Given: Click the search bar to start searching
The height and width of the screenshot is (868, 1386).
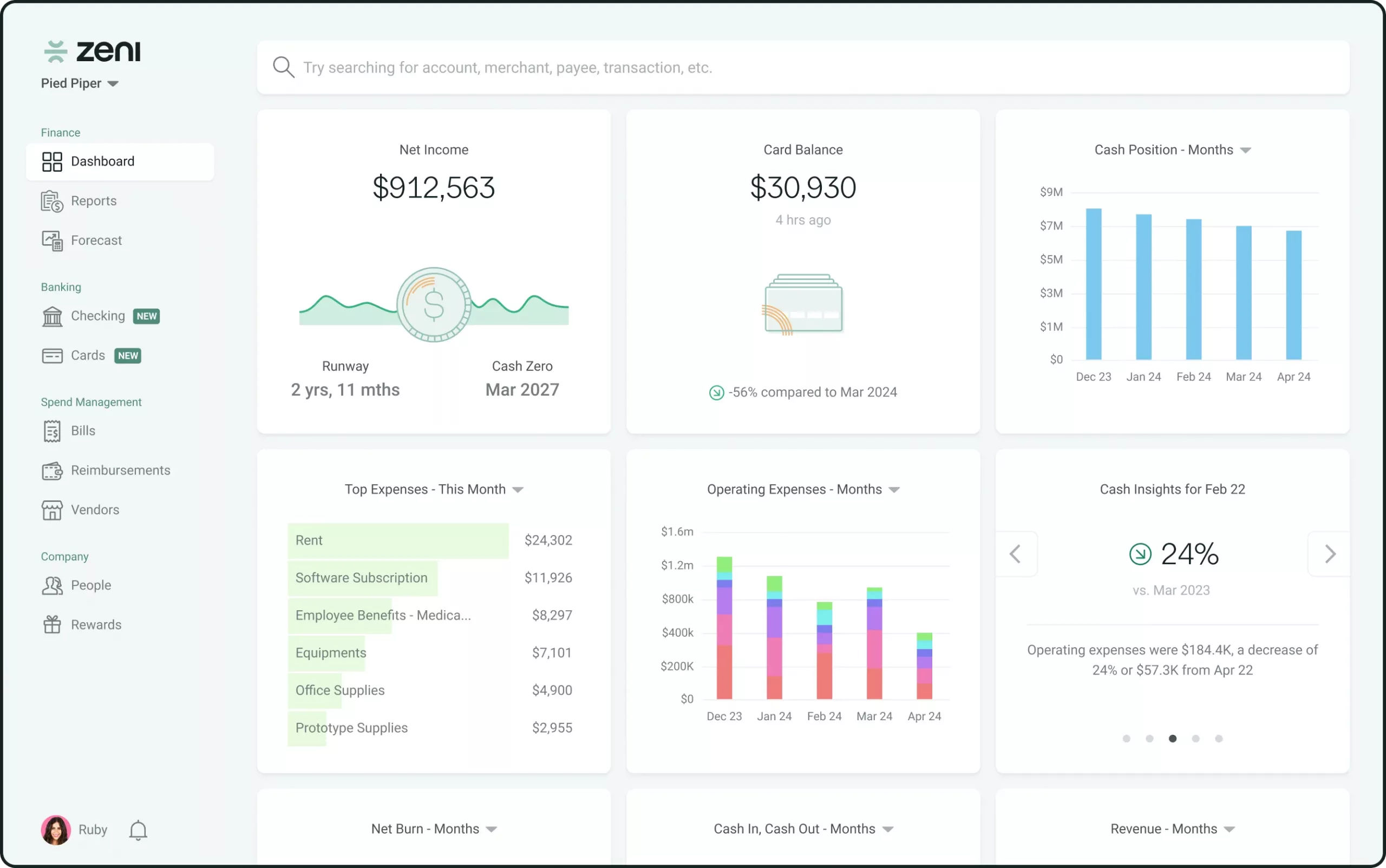Looking at the screenshot, I should [574, 67].
